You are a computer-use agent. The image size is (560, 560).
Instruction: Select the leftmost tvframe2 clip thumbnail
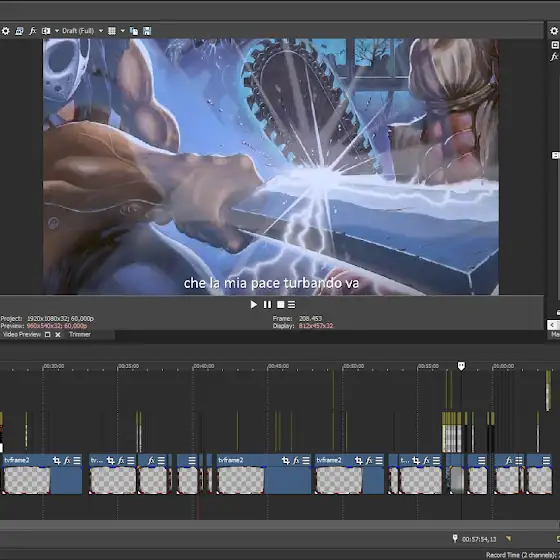coord(27,481)
